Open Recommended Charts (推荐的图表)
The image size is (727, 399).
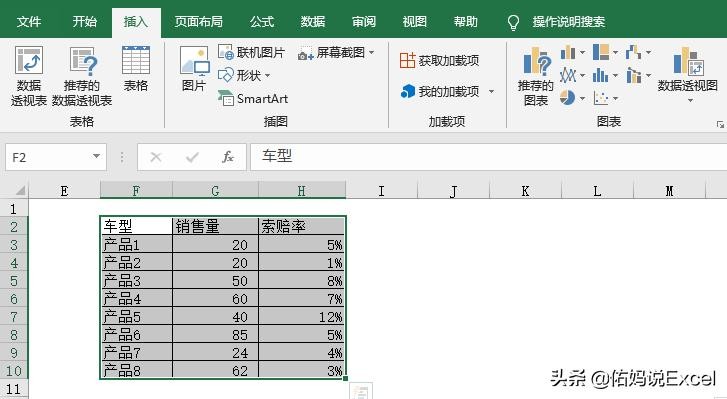click(x=536, y=76)
